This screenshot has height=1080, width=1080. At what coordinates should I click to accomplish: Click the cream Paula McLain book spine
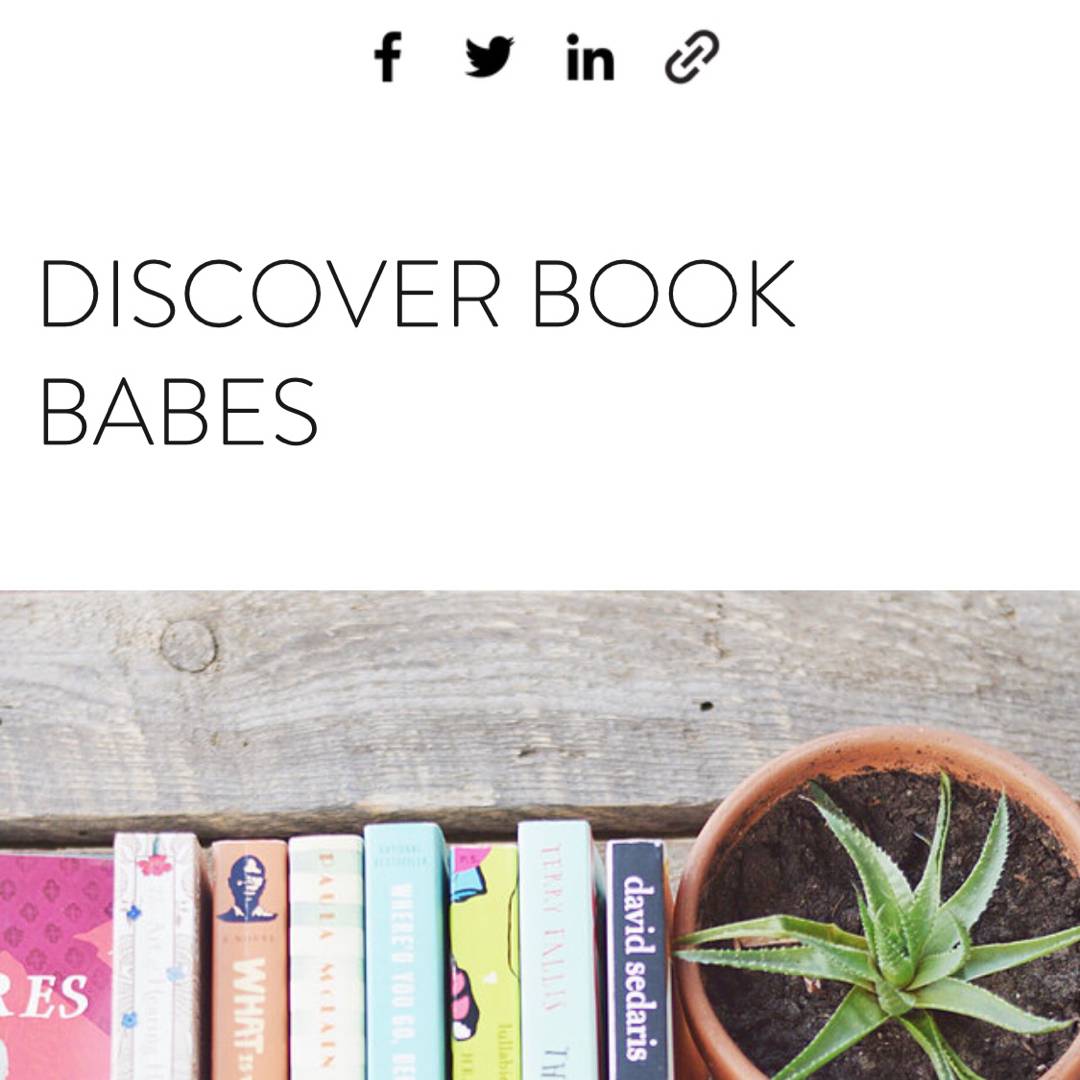click(x=326, y=957)
